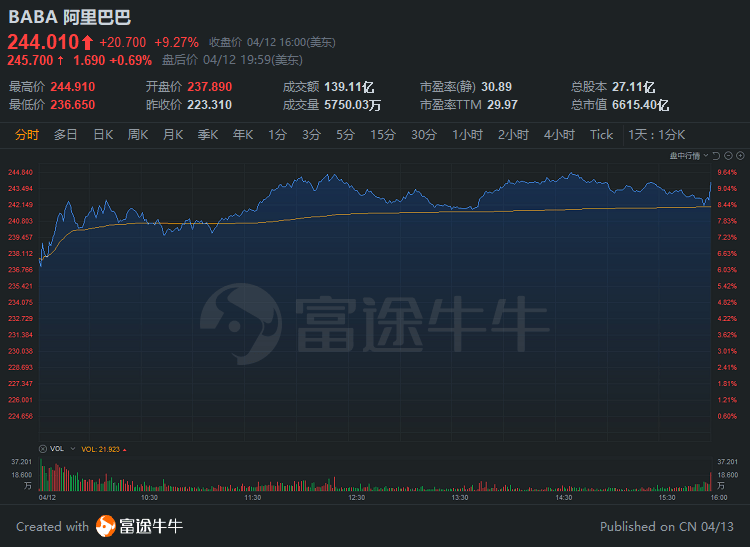
Task: Click the 最高价 value 244.910
Action: [73, 87]
